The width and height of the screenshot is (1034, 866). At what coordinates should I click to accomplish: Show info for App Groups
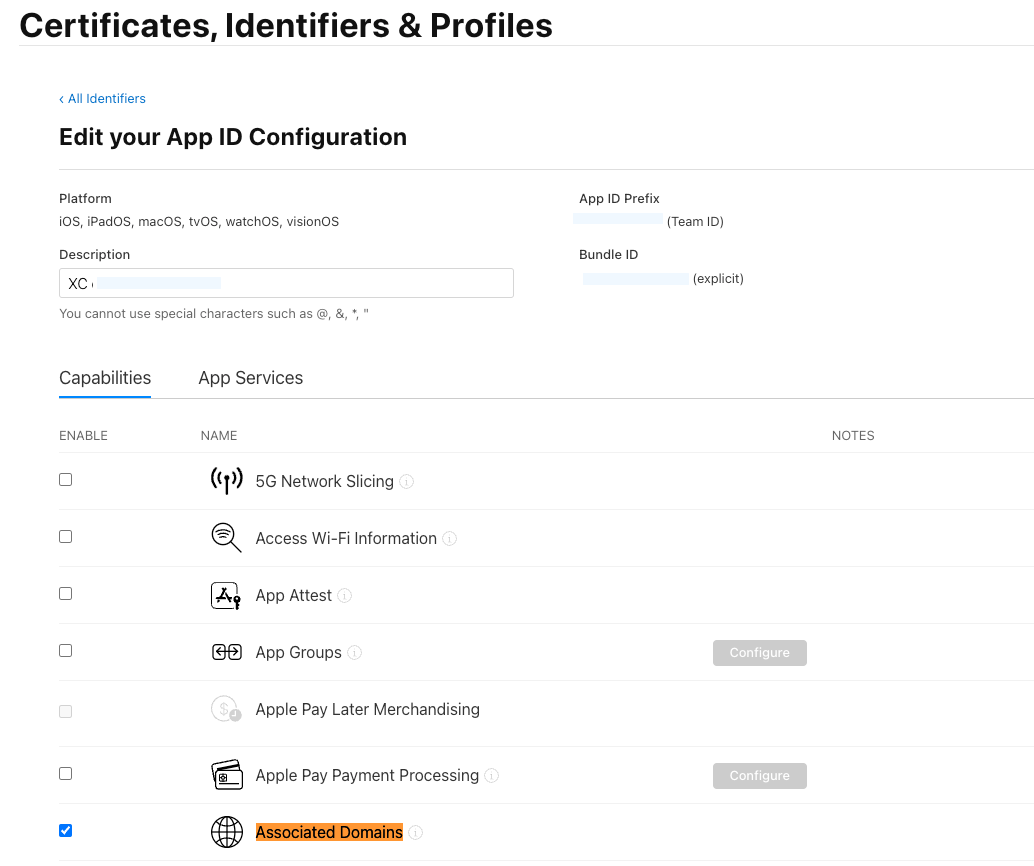coord(355,652)
